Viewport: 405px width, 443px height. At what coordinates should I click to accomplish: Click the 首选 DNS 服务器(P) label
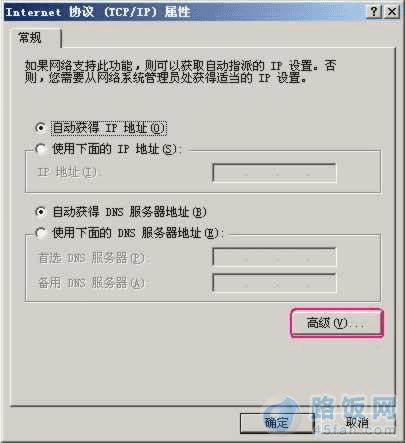(x=91, y=258)
